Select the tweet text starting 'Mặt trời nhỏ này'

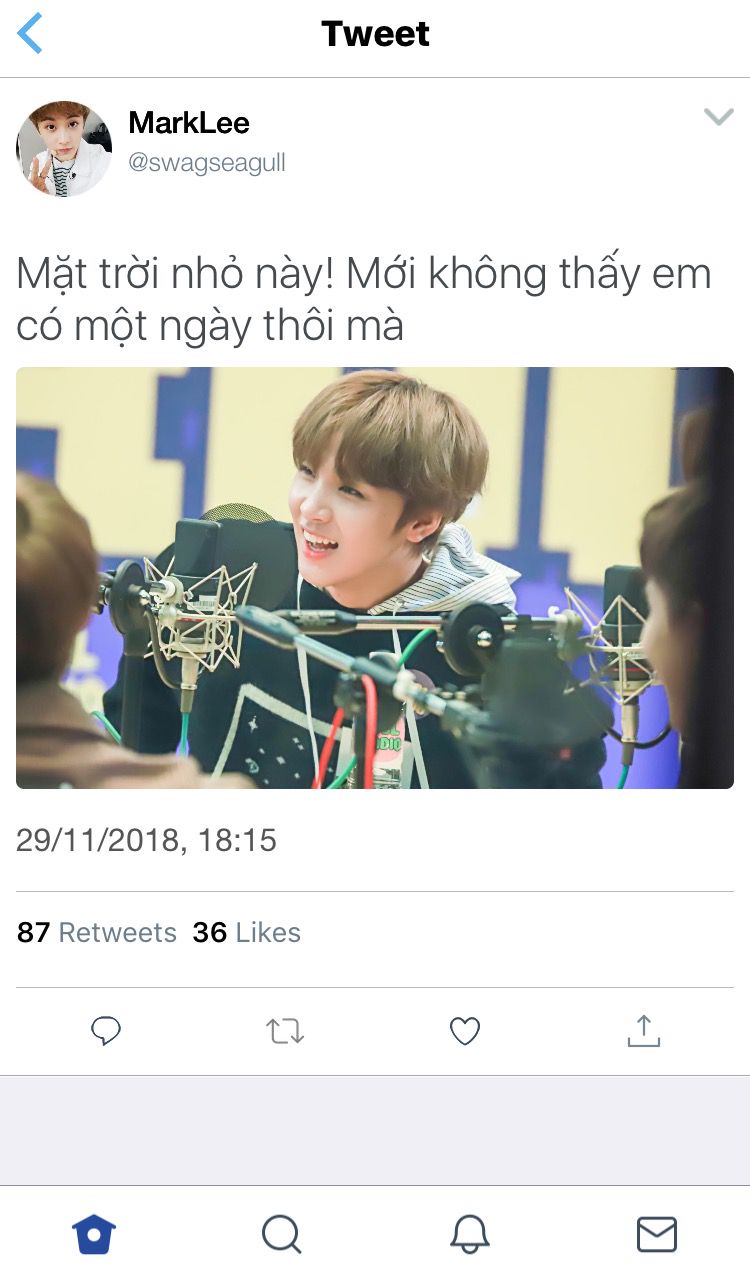364,300
